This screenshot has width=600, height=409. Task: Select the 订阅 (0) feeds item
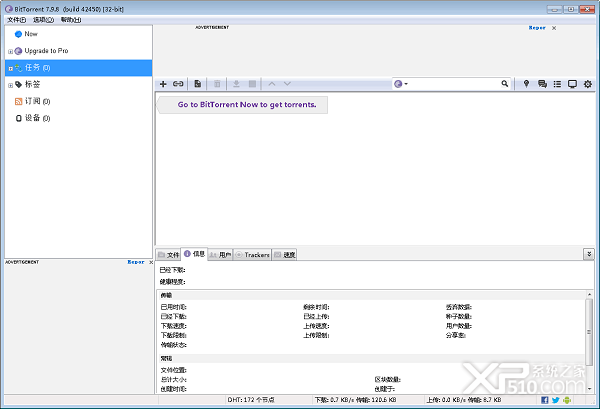click(x=78, y=101)
